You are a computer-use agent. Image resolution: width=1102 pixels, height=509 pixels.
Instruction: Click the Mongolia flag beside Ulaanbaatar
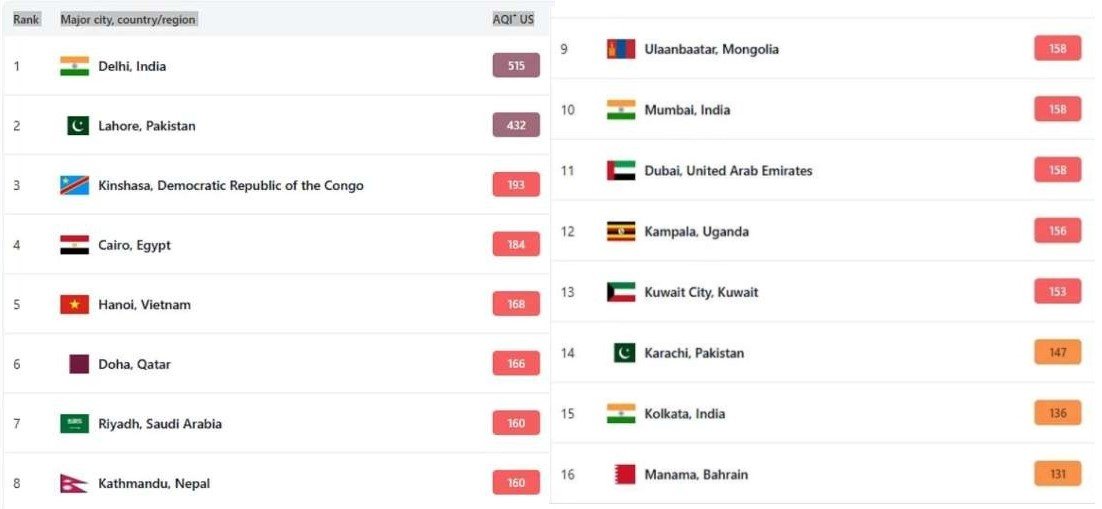click(x=621, y=49)
